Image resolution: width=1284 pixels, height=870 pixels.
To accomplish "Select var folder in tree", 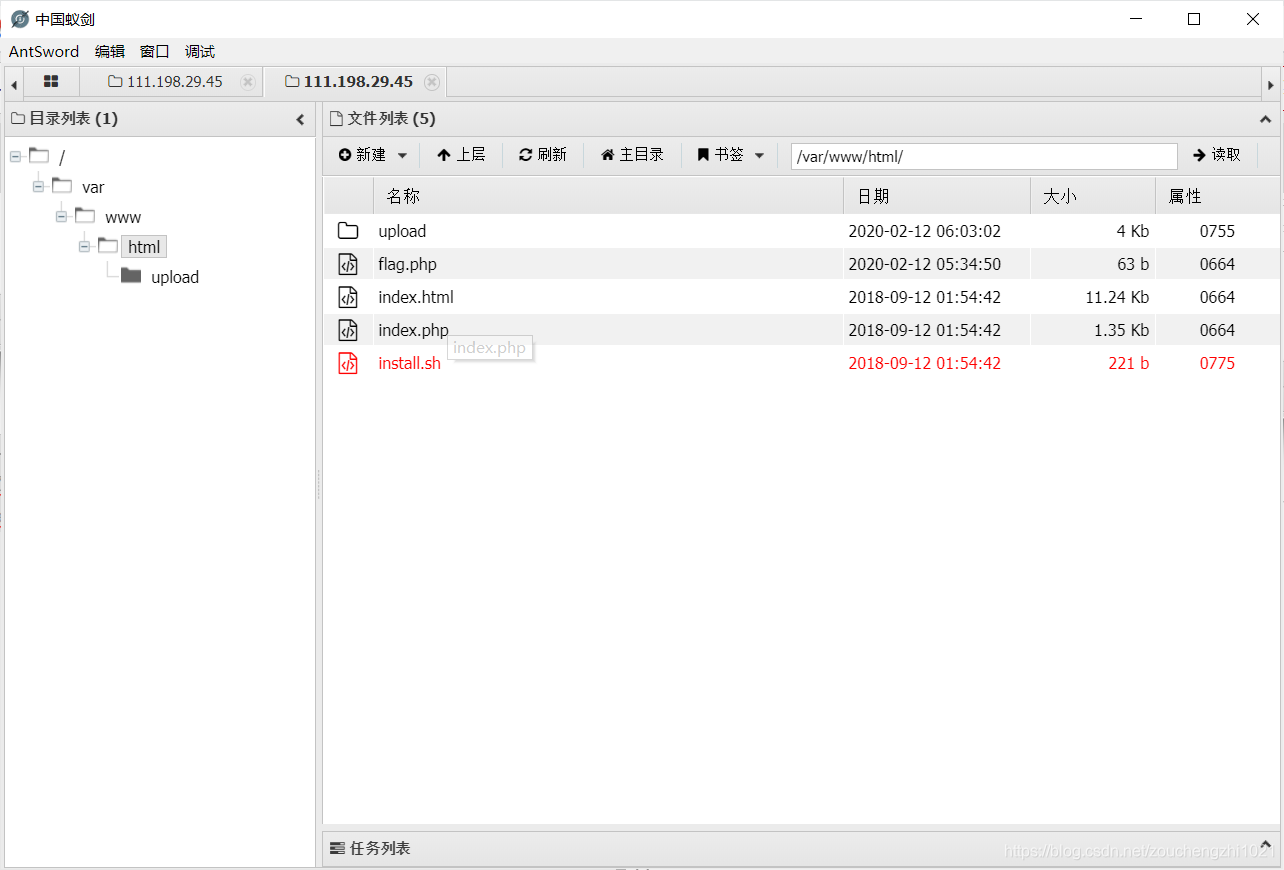I will (x=93, y=187).
